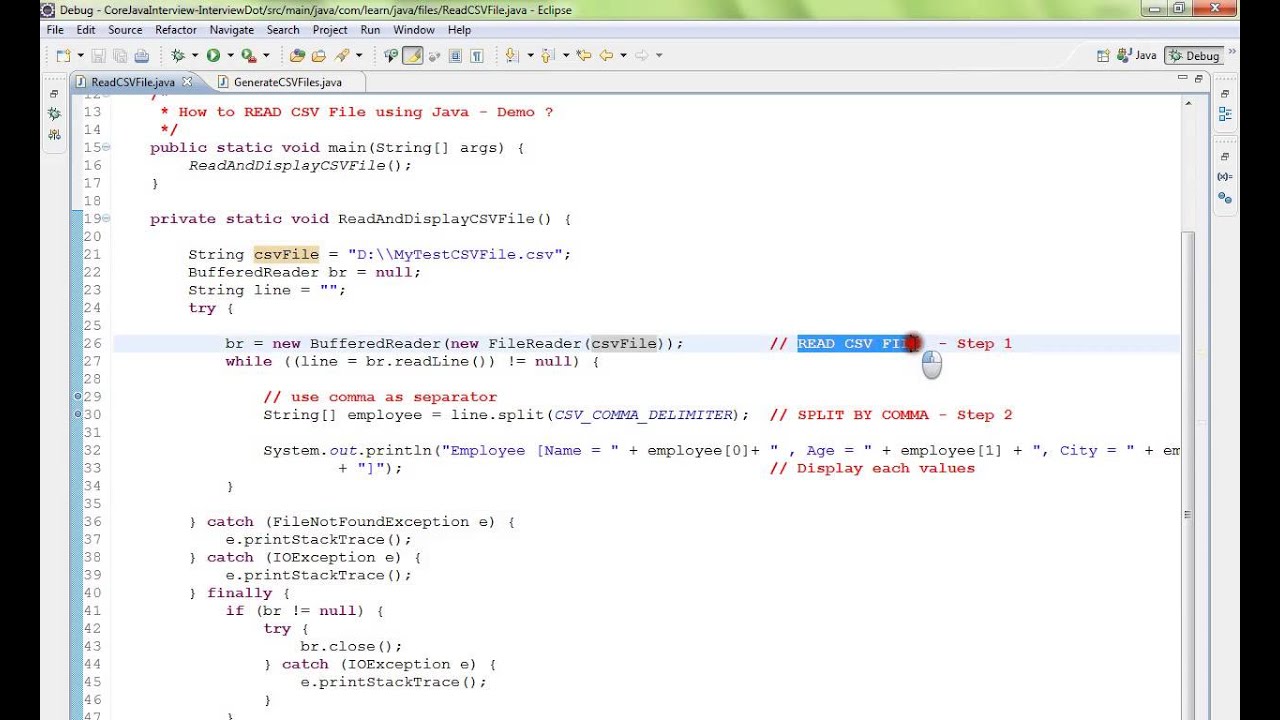This screenshot has height=720, width=1280.
Task: Switch to the Debug perspective
Action: point(1194,56)
